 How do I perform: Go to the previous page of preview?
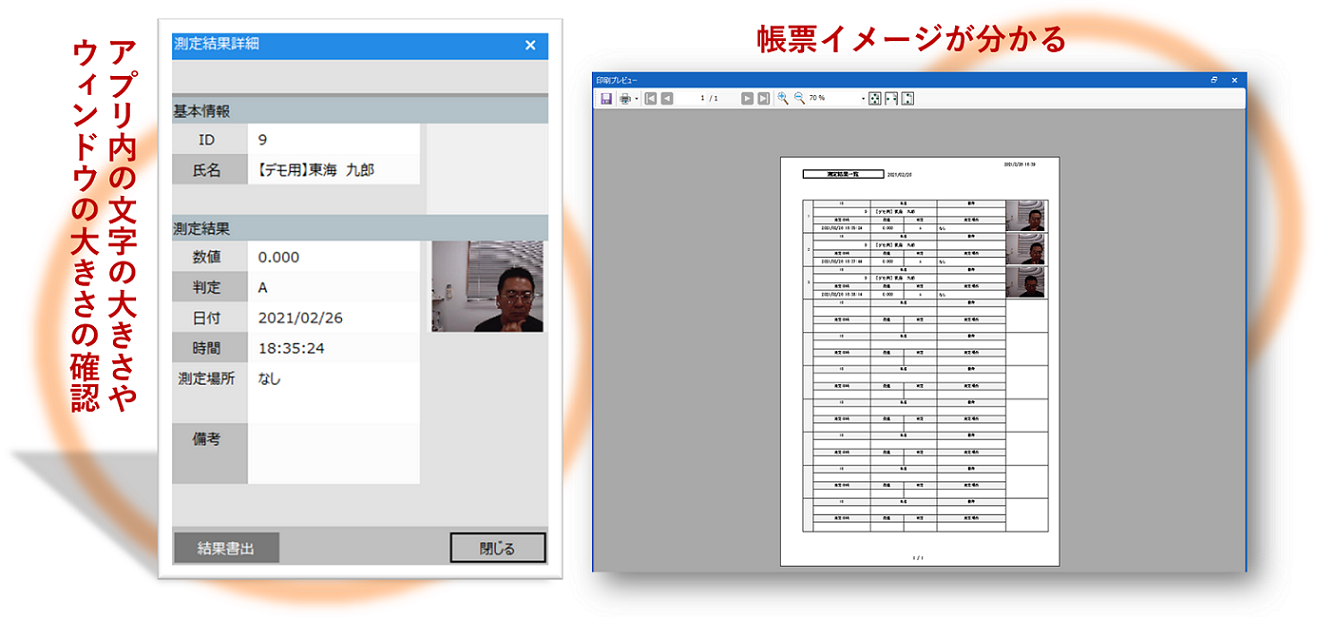click(x=667, y=98)
